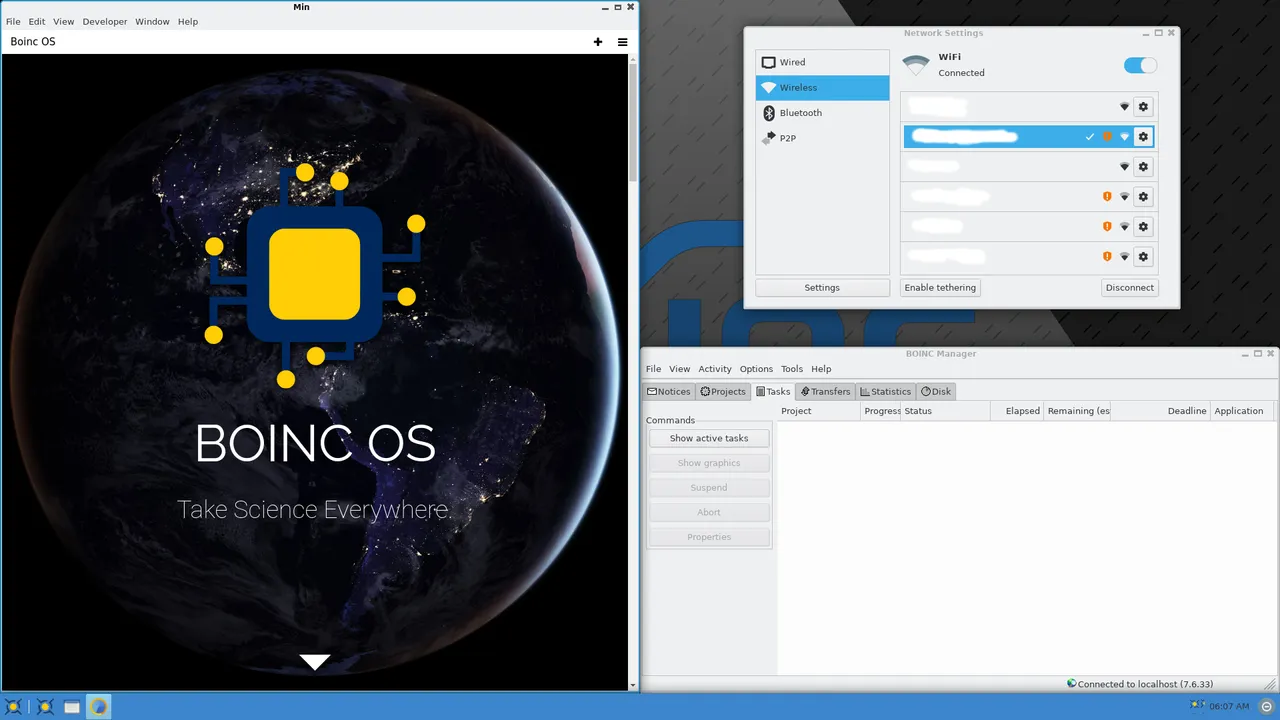This screenshot has width=1280, height=720.
Task: Open the Window menu in Min browser
Action: pyautogui.click(x=152, y=21)
